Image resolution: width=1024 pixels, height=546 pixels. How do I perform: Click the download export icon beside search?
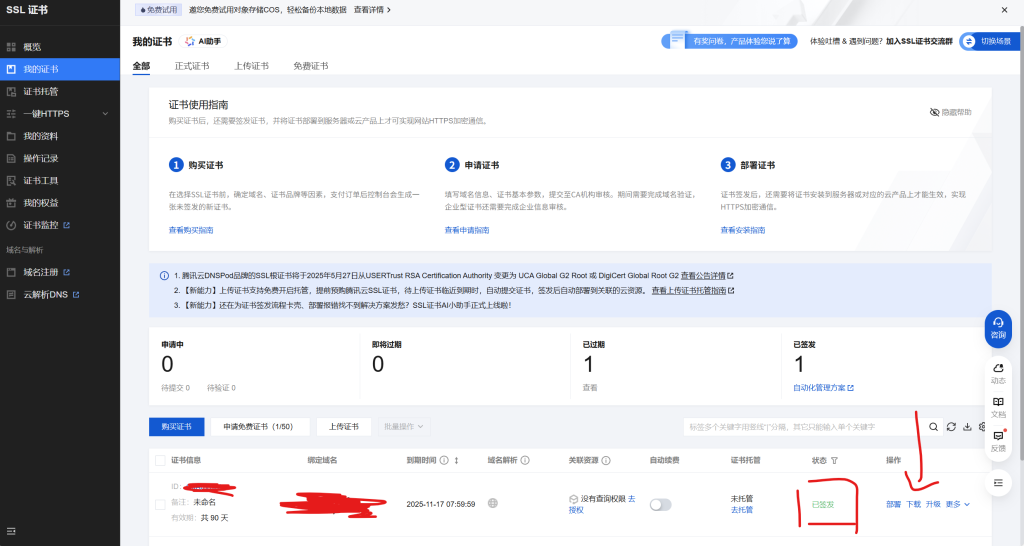click(x=967, y=426)
